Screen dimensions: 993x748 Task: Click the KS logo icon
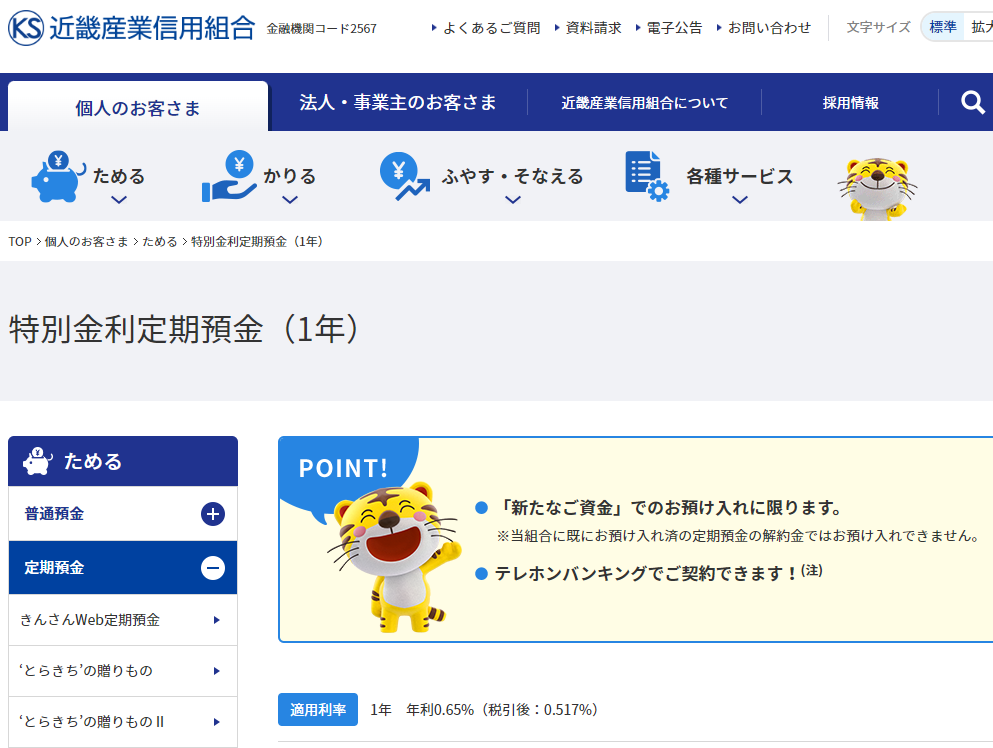coord(26,28)
